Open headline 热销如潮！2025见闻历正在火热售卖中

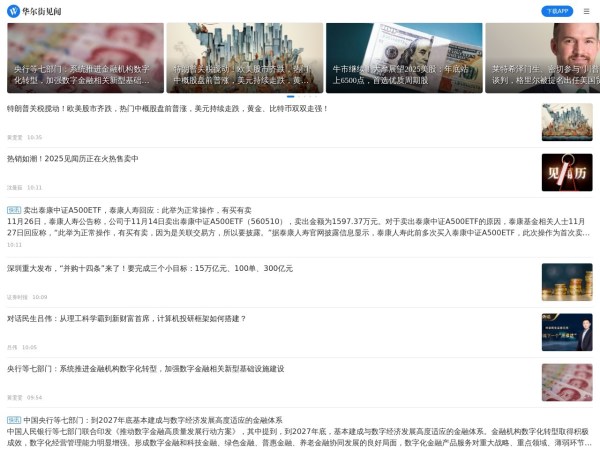click(x=73, y=159)
